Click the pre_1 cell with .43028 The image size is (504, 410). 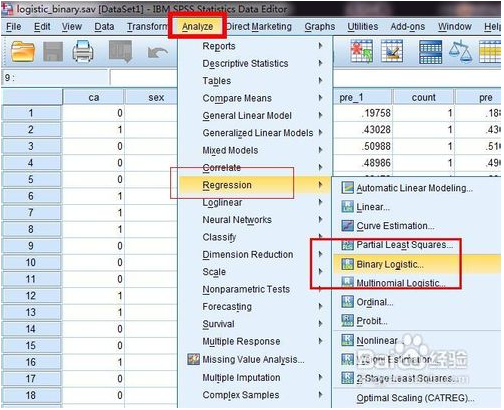[363, 130]
